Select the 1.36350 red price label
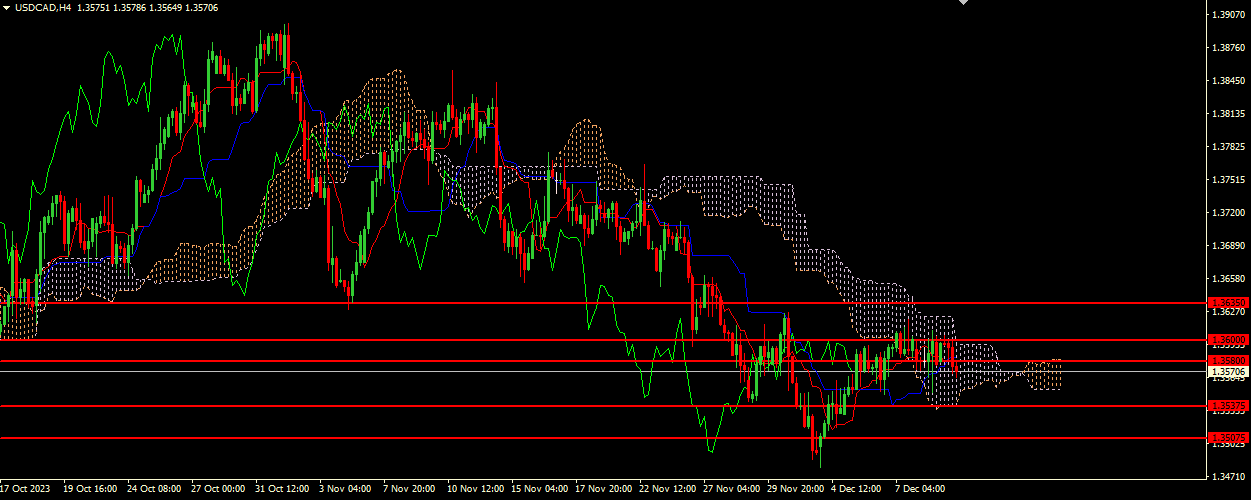This screenshot has height=500, width=1251. point(1229,302)
